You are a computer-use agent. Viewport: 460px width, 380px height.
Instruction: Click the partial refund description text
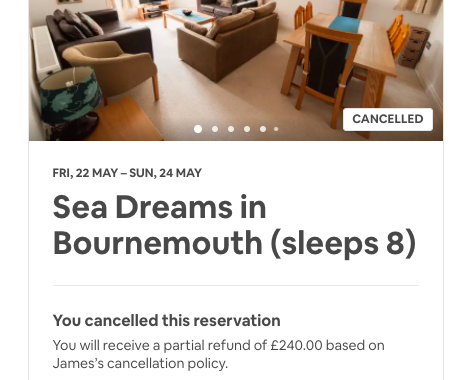point(219,354)
